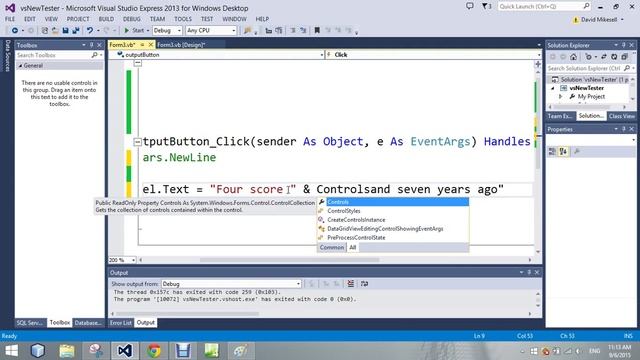Collapse the General group in Toolbox
640x360 pixels.
(20, 66)
